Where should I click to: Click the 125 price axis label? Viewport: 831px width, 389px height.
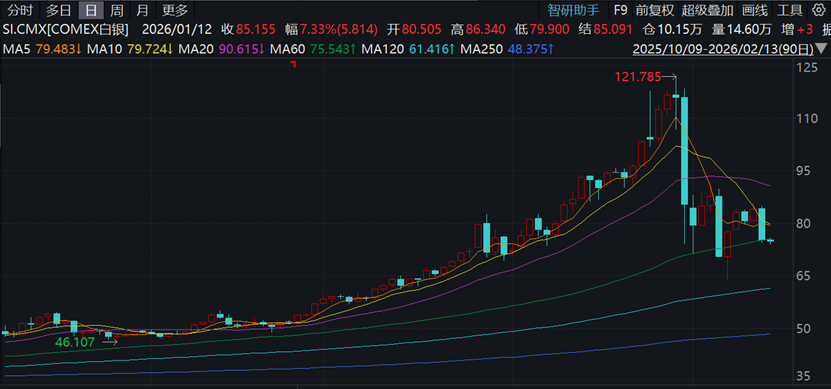[x=808, y=67]
